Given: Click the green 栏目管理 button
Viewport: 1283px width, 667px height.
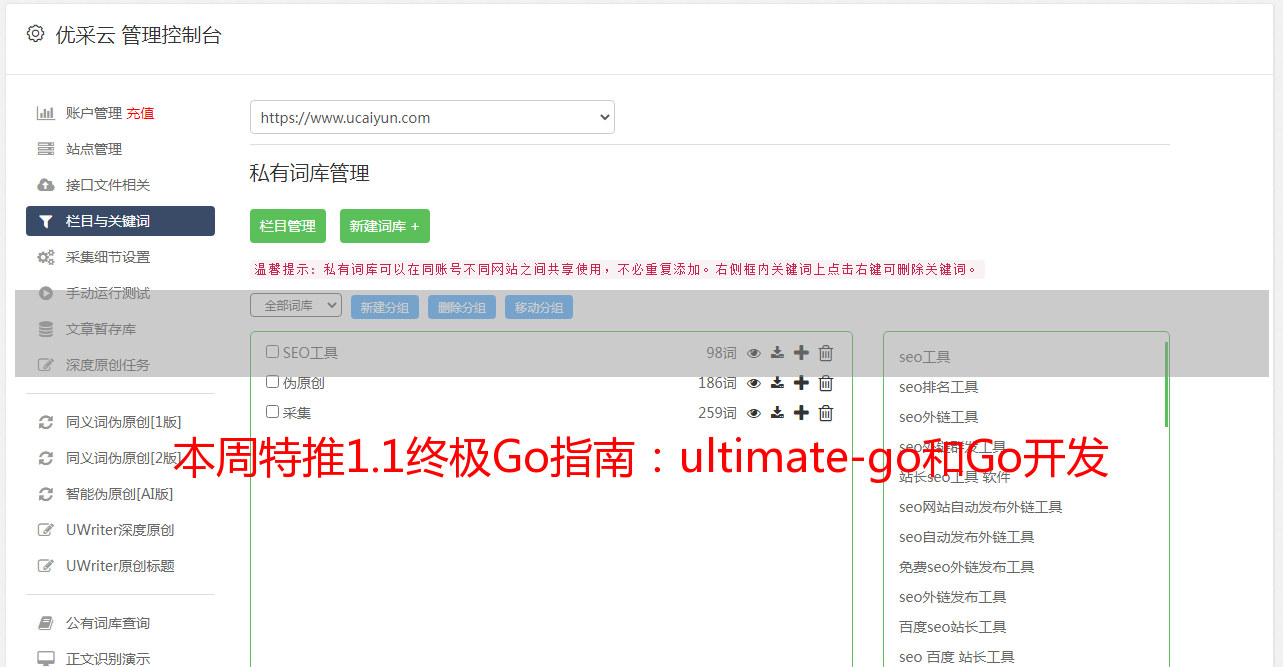Looking at the screenshot, I should (x=288, y=226).
